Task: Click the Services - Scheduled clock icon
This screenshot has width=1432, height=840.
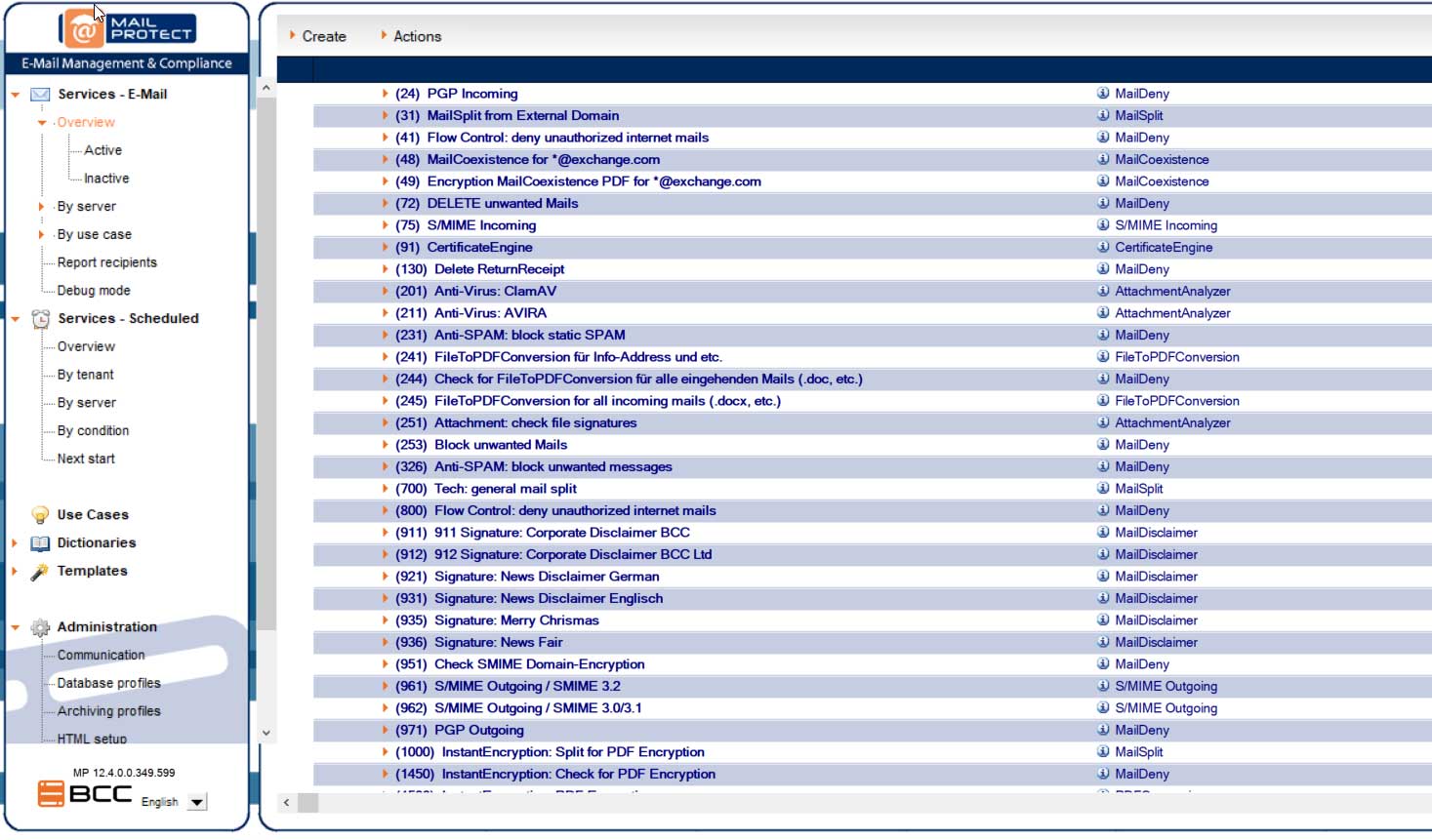Action: tap(40, 319)
